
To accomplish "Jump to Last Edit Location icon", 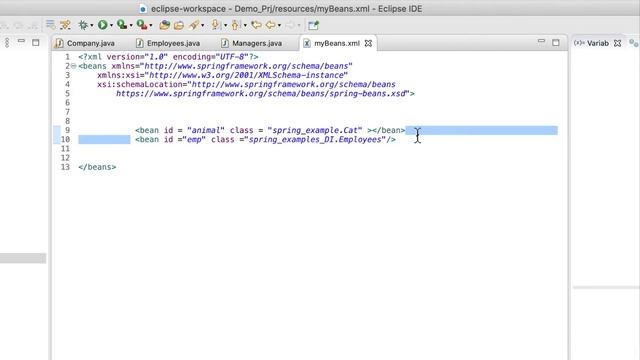I will 256,25.
